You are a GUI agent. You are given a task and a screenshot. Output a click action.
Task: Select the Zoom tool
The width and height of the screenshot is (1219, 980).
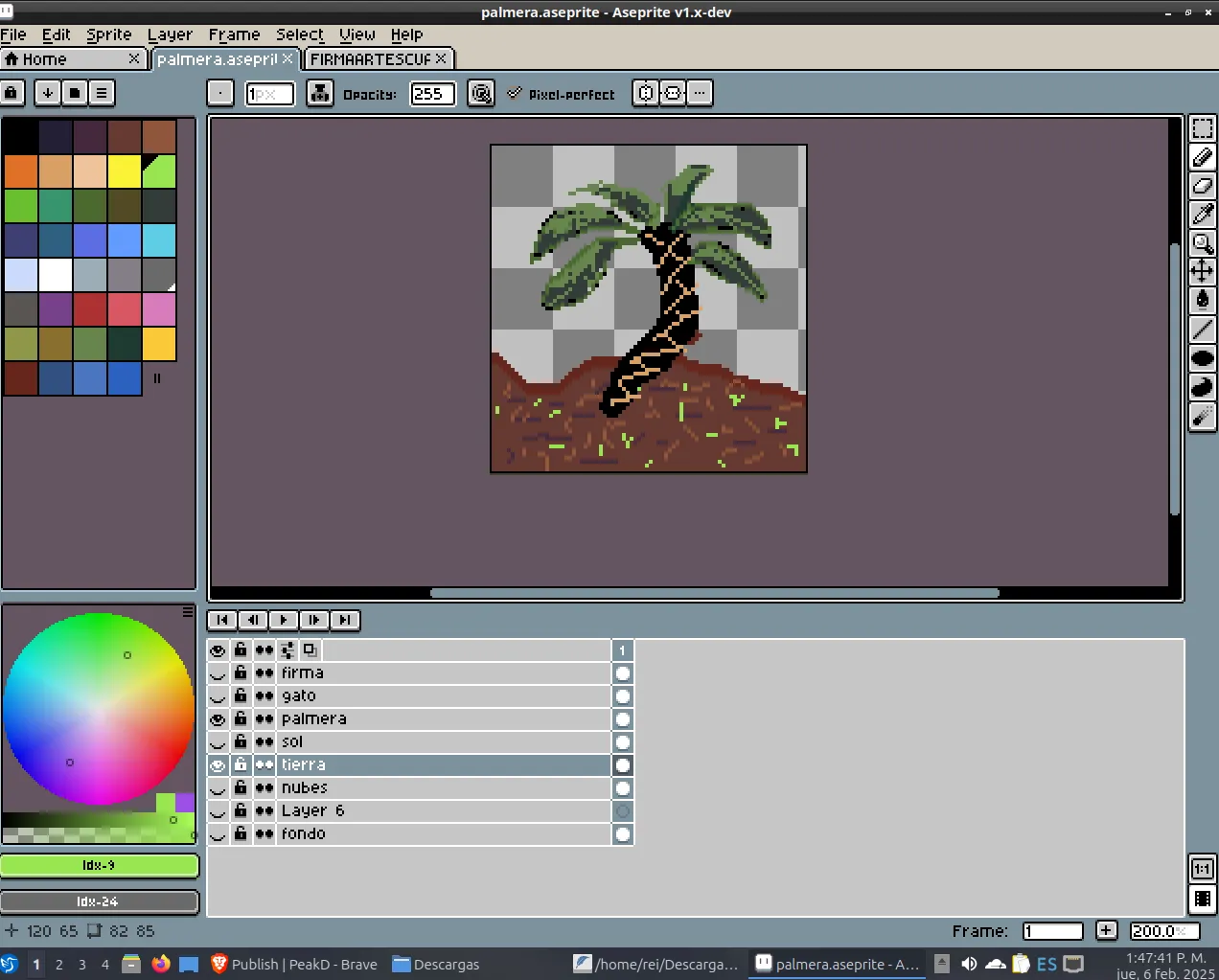point(1203,243)
